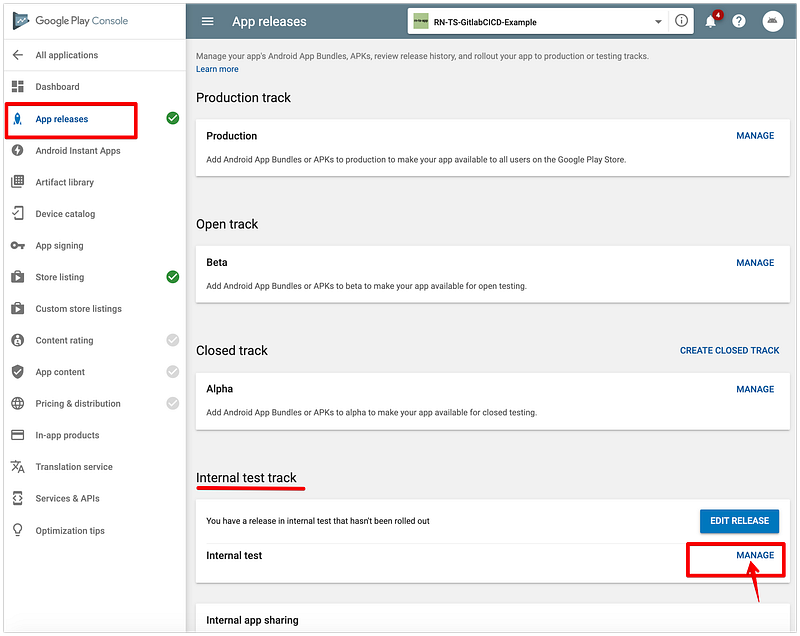This screenshot has width=800, height=636.
Task: Click MANAGE on the Beta track
Action: tap(755, 263)
